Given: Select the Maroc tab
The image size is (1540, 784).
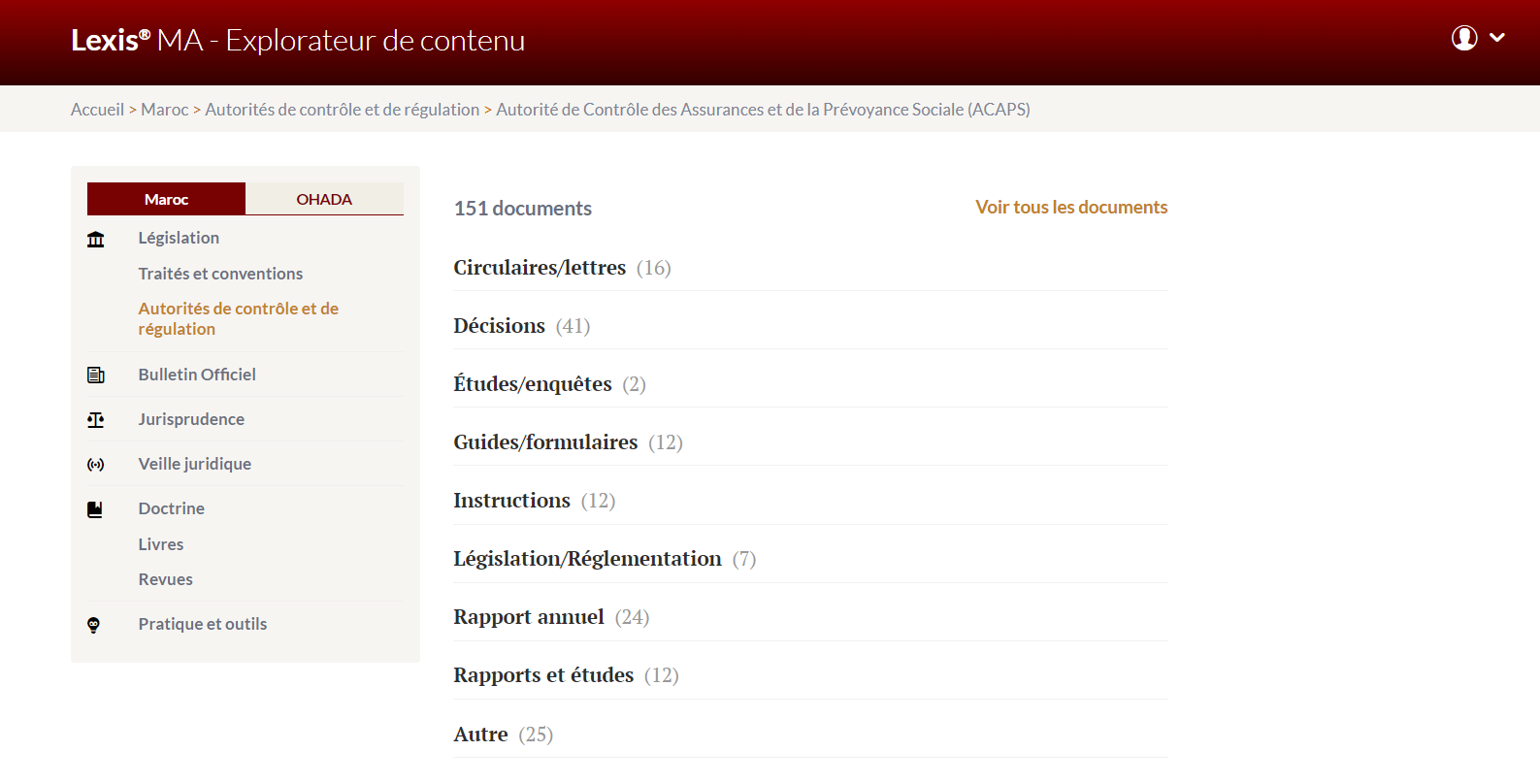Looking at the screenshot, I should tap(166, 199).
